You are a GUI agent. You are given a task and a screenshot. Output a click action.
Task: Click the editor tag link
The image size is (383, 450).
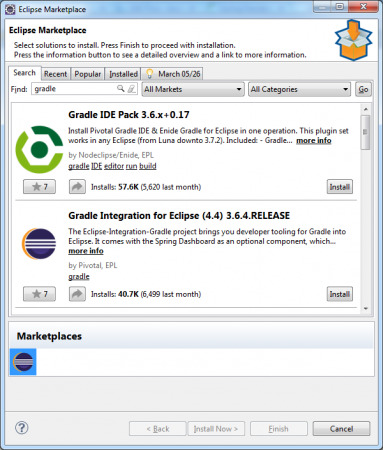[x=114, y=166]
